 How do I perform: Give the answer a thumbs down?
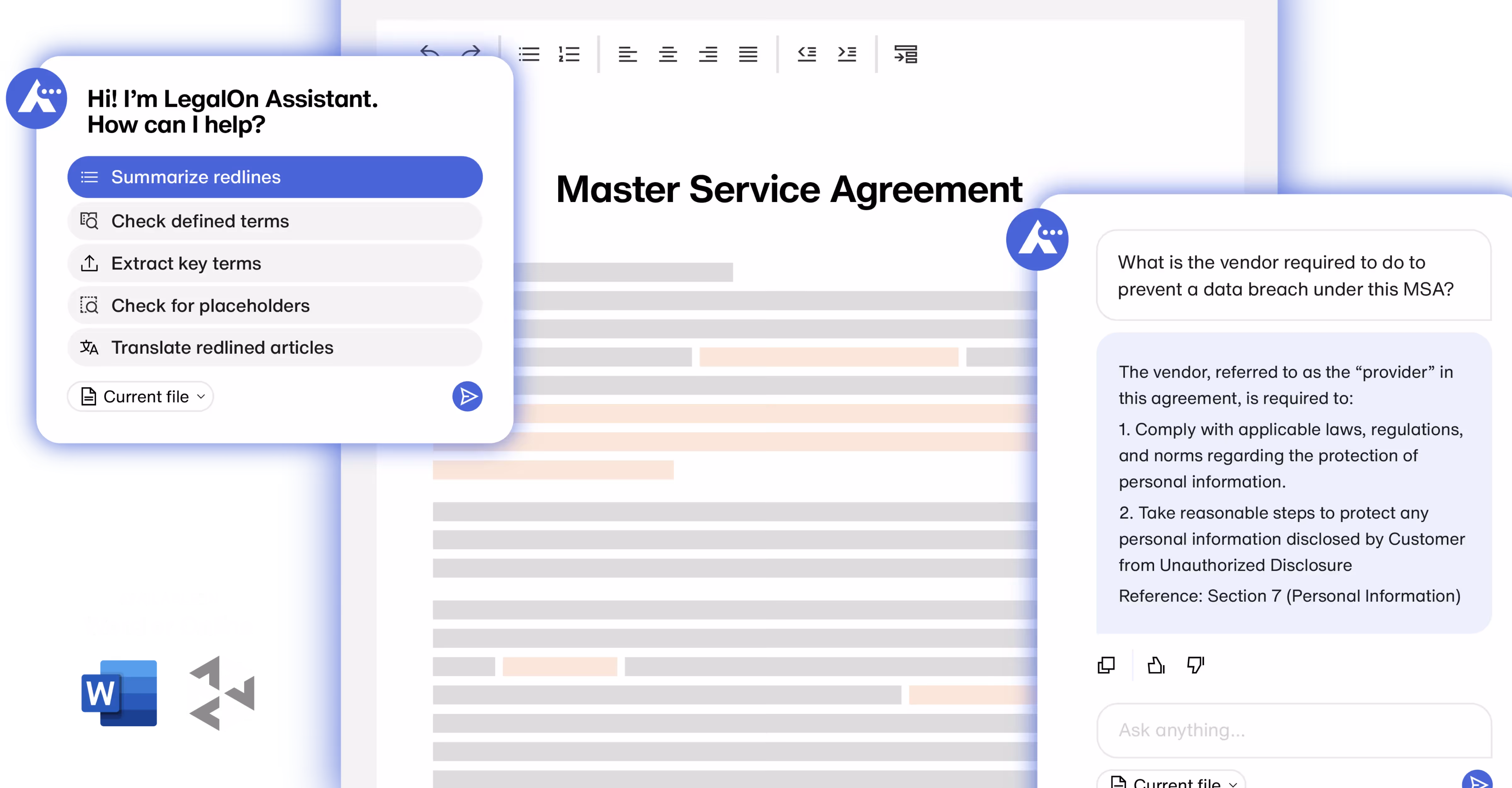coord(1196,665)
